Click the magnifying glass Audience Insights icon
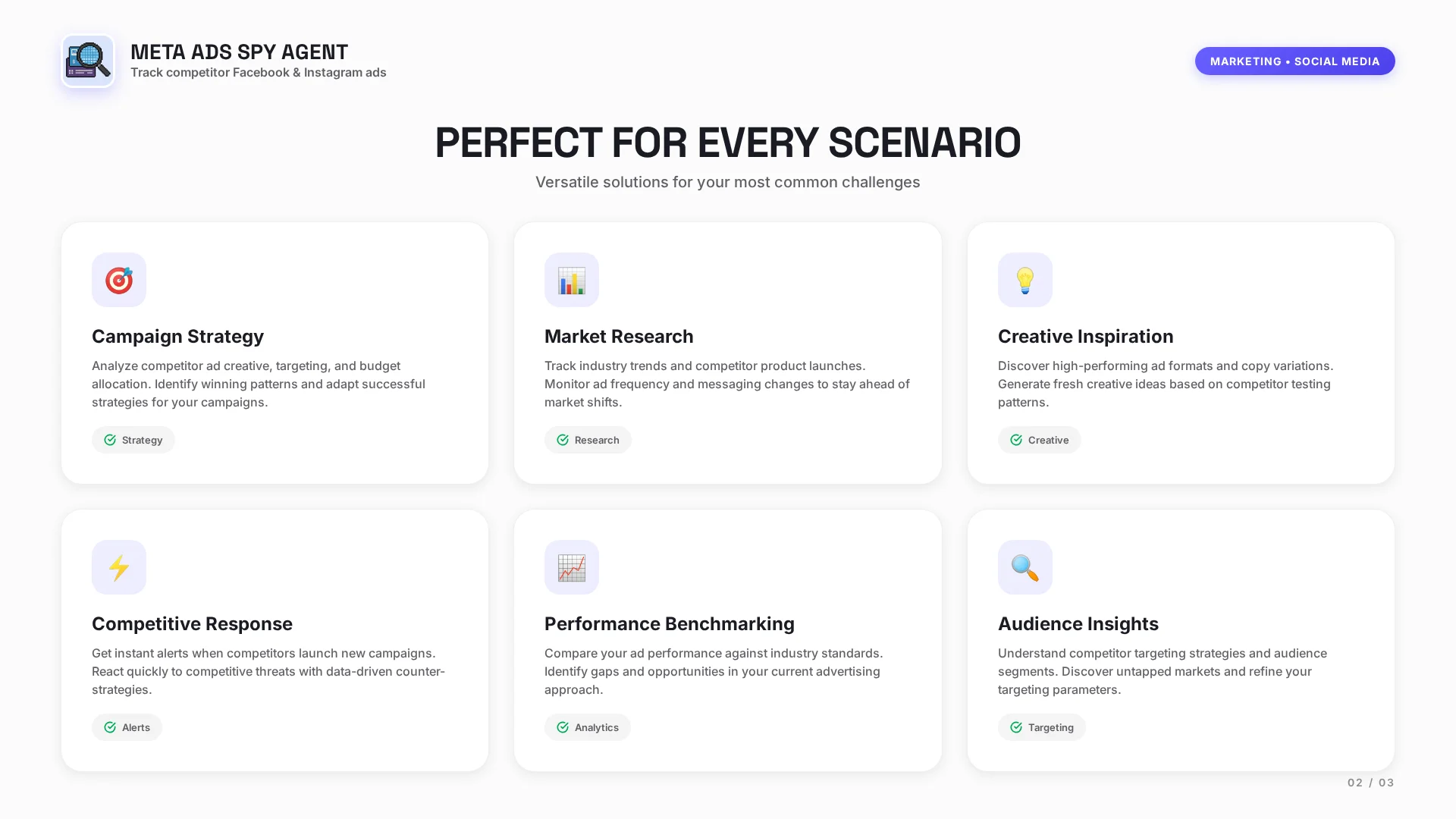The width and height of the screenshot is (1456, 819). coord(1025,567)
